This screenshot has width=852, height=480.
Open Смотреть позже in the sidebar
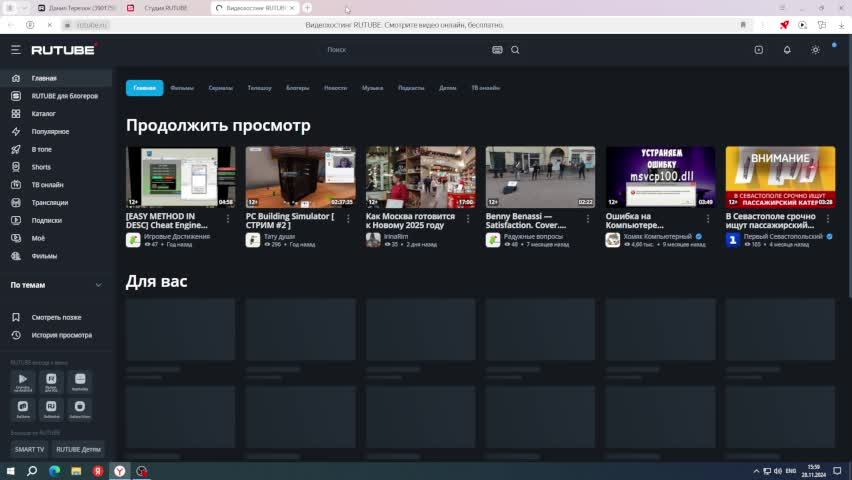point(56,317)
